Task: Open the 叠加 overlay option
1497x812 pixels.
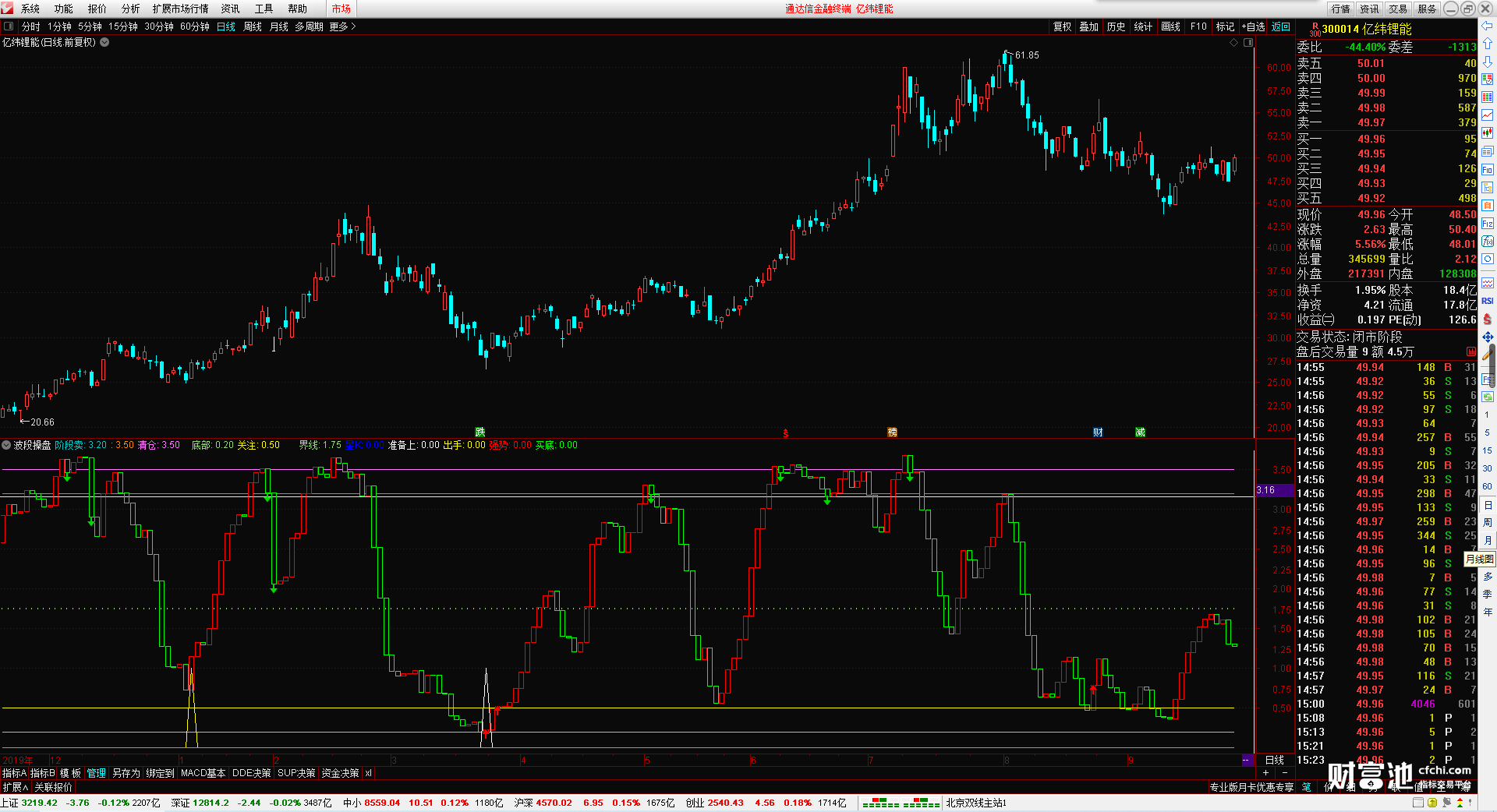Action: pos(1089,26)
